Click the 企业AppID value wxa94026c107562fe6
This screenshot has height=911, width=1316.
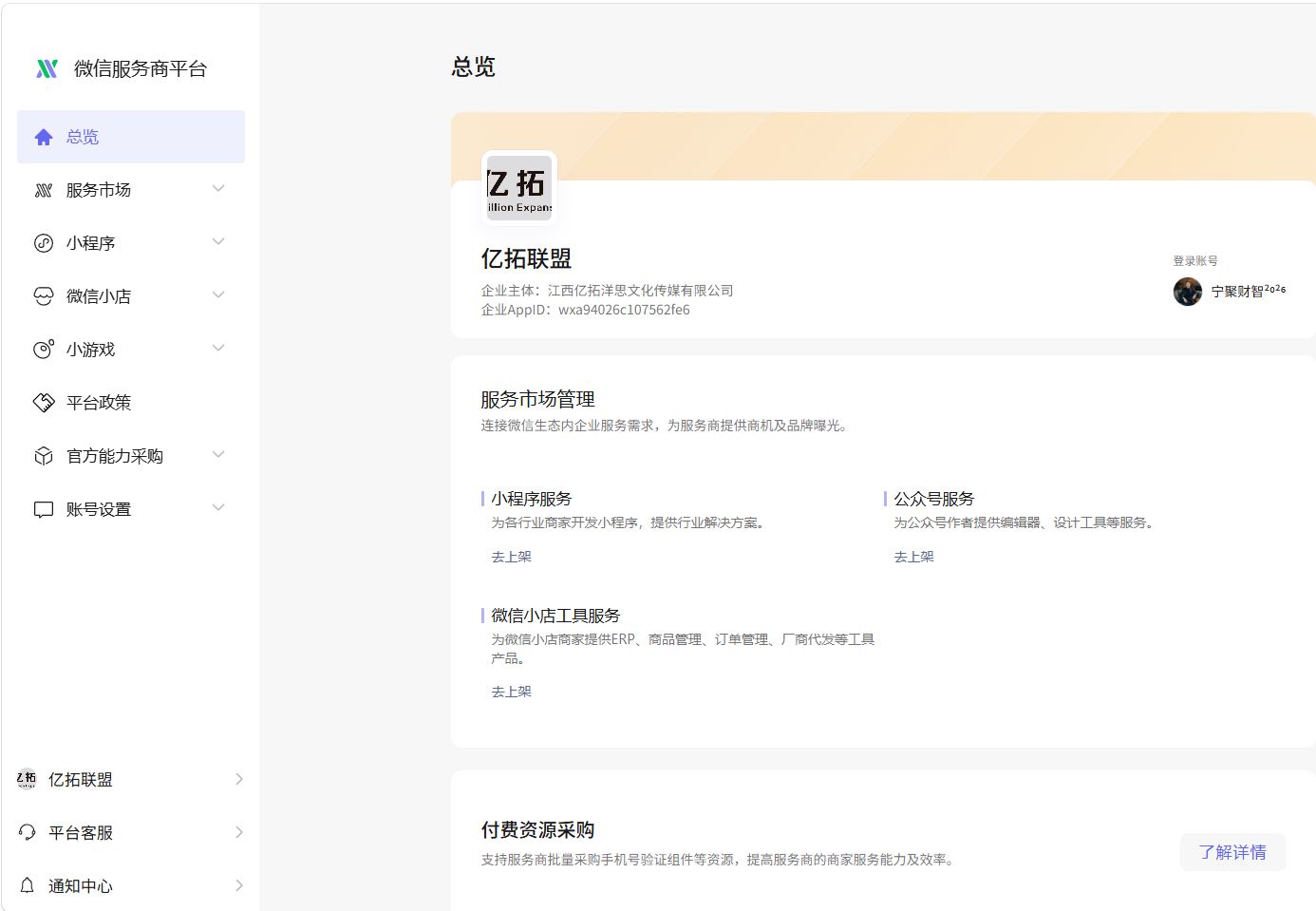tap(624, 310)
